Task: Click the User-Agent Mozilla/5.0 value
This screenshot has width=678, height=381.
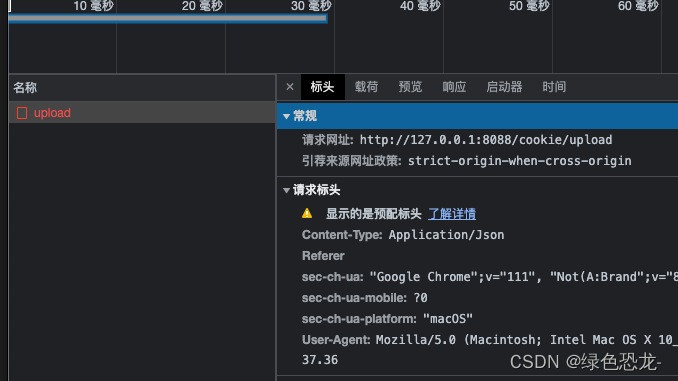Action: [x=527, y=340]
